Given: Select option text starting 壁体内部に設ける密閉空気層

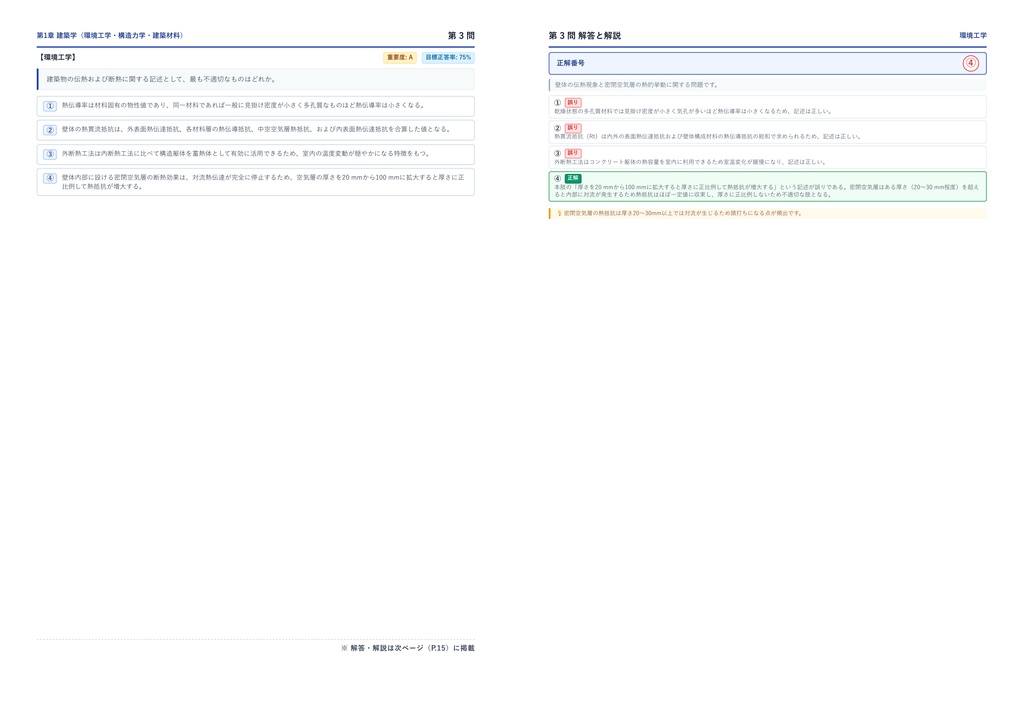Looking at the screenshot, I should pyautogui.click(x=263, y=181).
